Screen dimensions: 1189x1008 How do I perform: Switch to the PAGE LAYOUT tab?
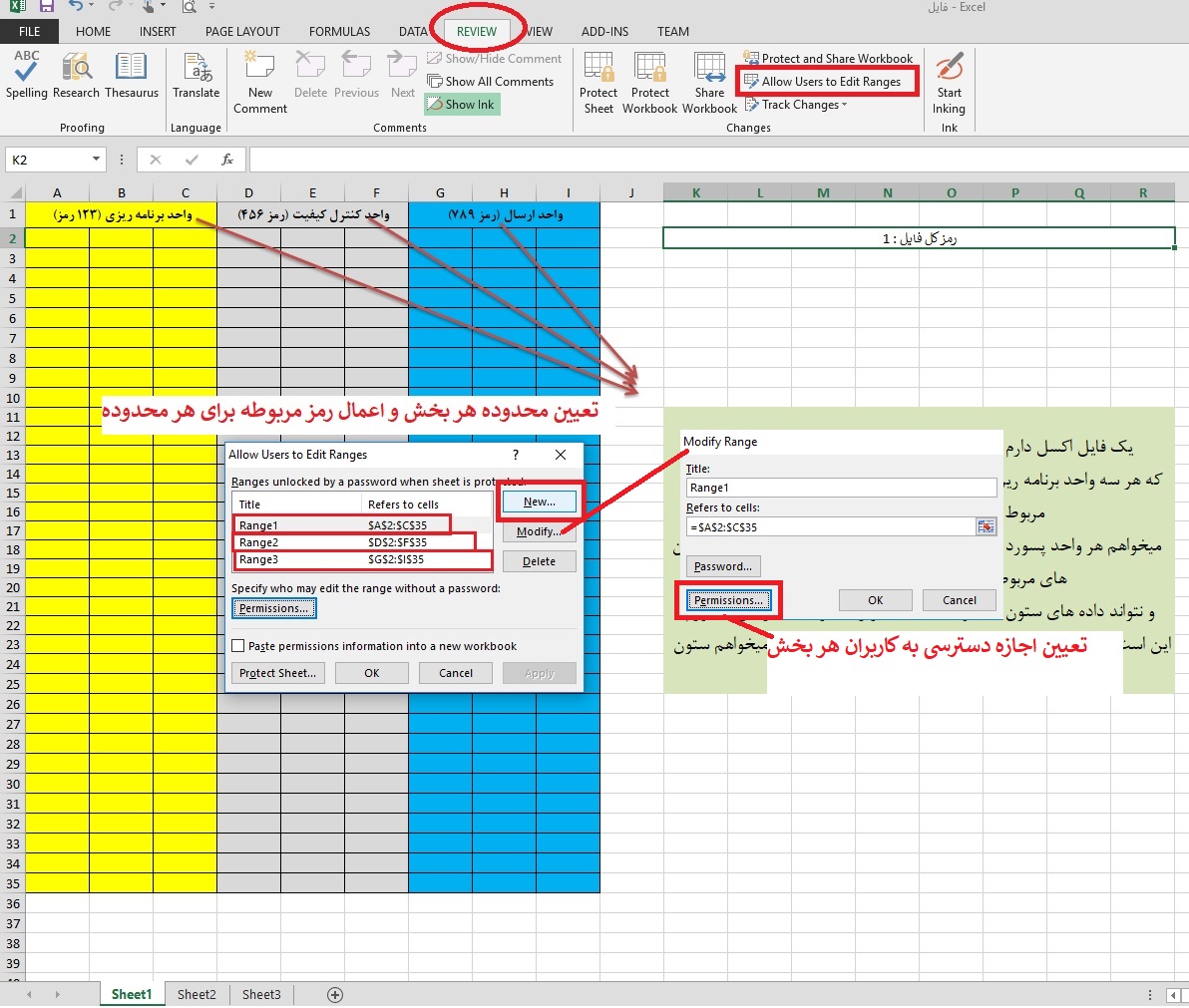242,31
